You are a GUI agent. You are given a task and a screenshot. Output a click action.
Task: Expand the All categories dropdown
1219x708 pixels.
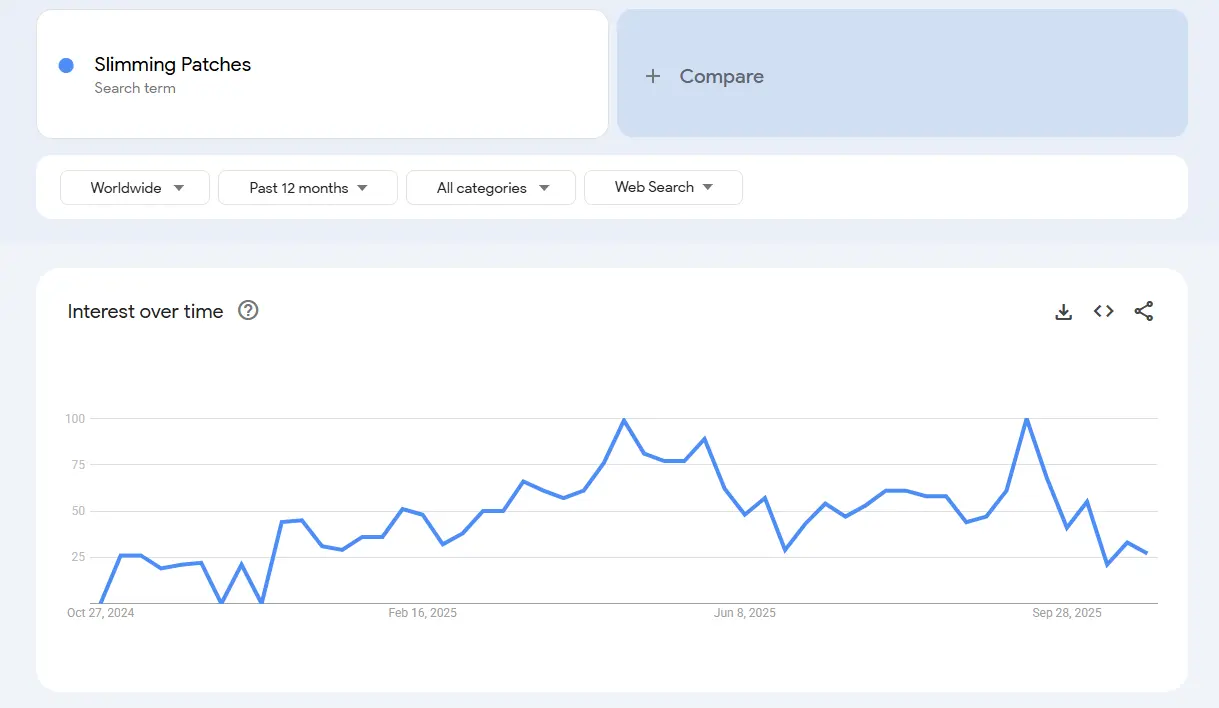491,188
